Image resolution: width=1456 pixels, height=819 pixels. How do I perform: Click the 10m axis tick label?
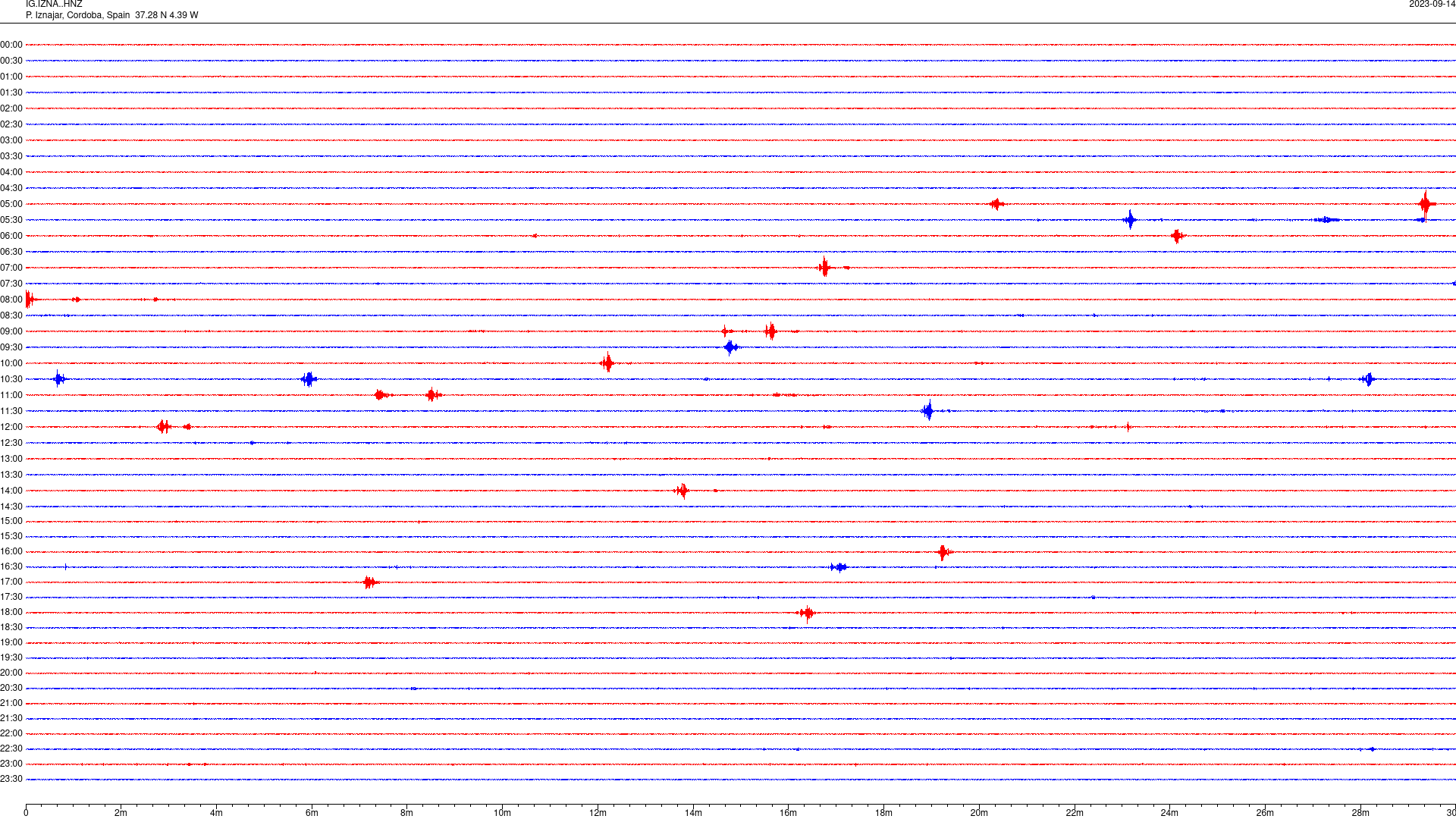(x=502, y=813)
